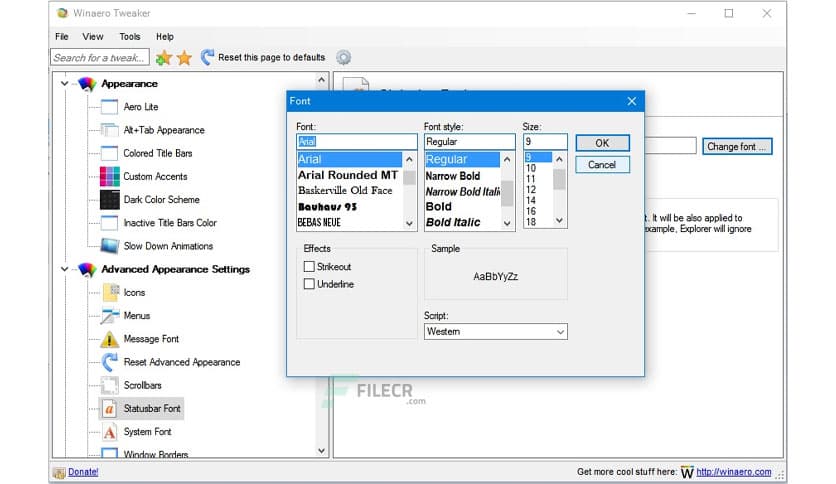Viewport: 836px width, 484px height.
Task: Click the Font name input field
Action: point(357,142)
